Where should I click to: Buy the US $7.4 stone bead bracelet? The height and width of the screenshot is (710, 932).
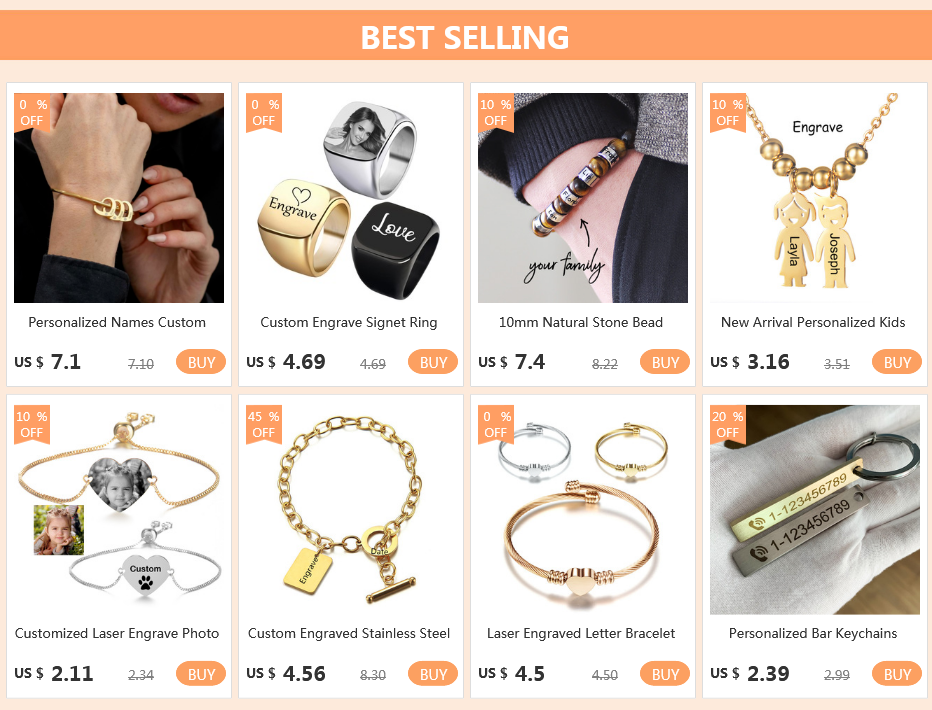665,362
